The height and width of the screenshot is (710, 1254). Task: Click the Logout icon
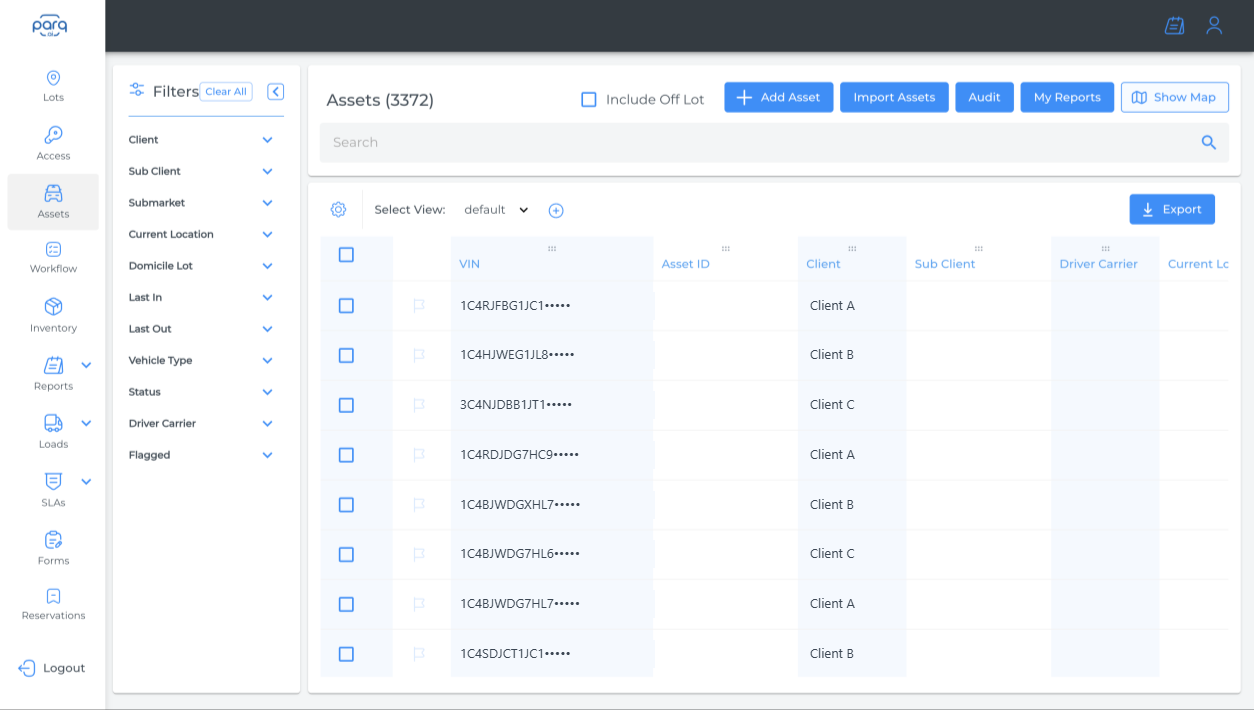(27, 668)
